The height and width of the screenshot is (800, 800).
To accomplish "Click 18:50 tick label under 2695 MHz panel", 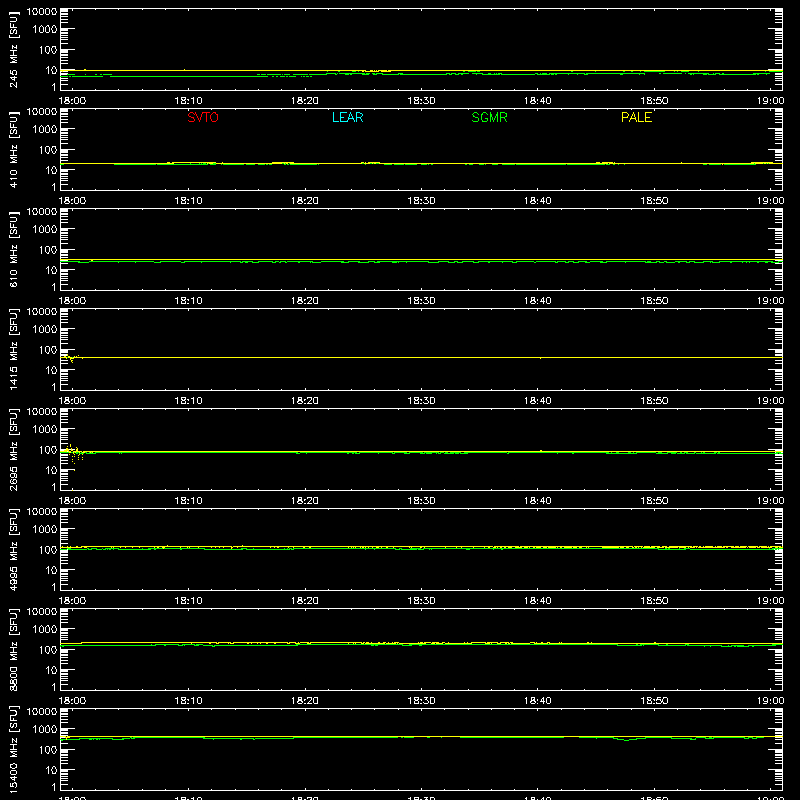I will coord(654,501).
